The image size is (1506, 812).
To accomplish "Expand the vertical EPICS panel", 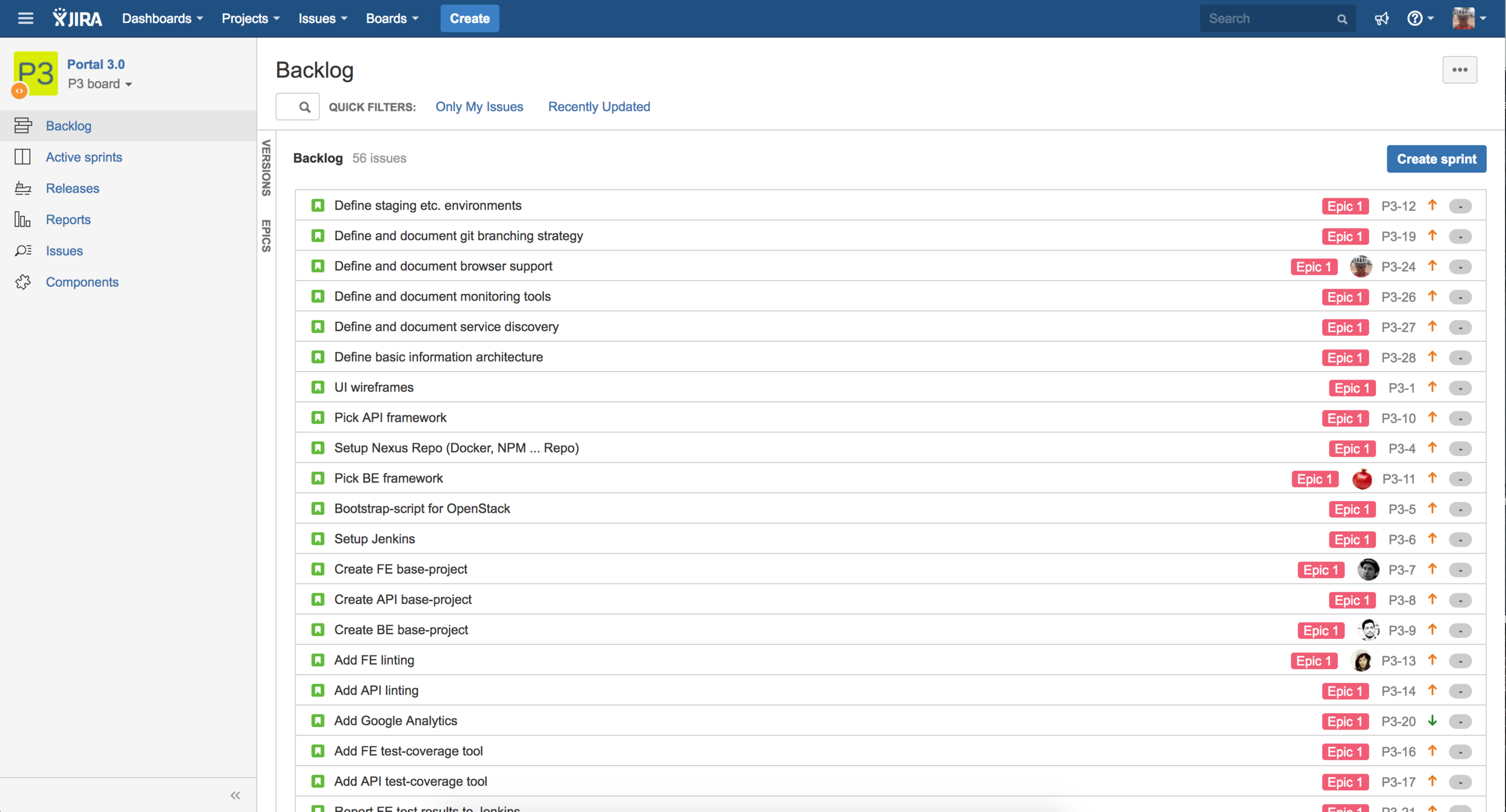I will [266, 236].
